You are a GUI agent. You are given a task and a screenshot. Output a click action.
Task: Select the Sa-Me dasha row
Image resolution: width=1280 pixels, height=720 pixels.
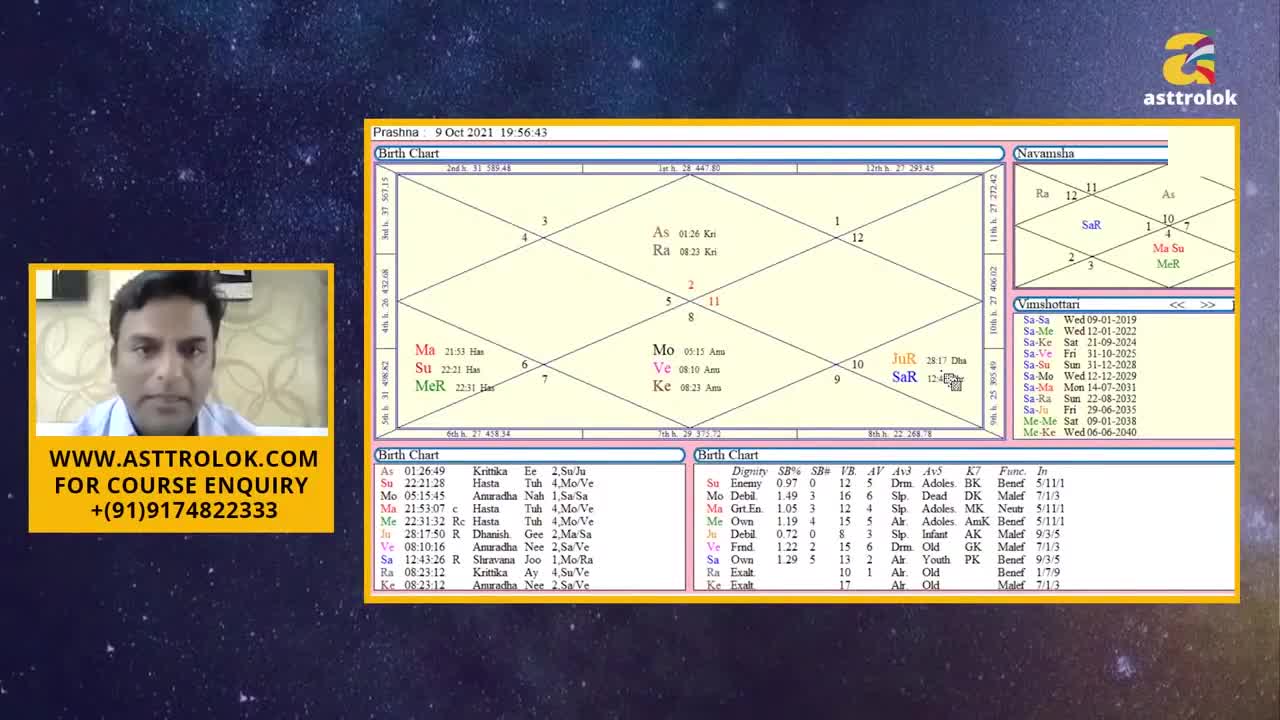click(1079, 331)
